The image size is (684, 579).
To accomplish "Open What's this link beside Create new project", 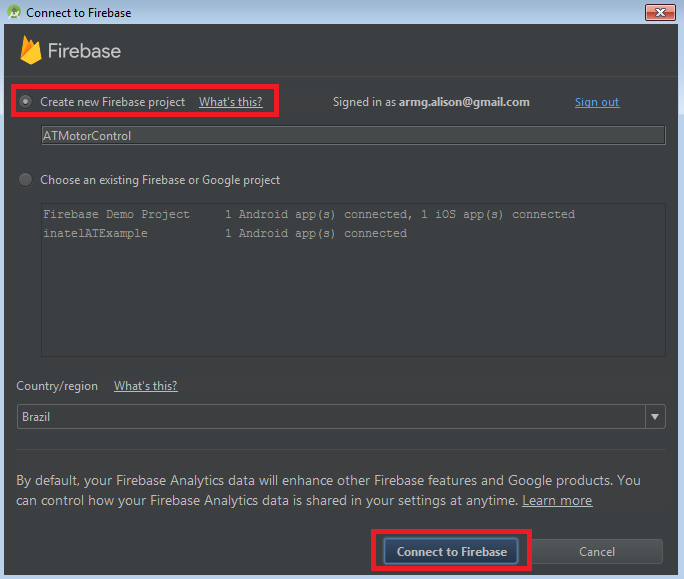I will (230, 102).
